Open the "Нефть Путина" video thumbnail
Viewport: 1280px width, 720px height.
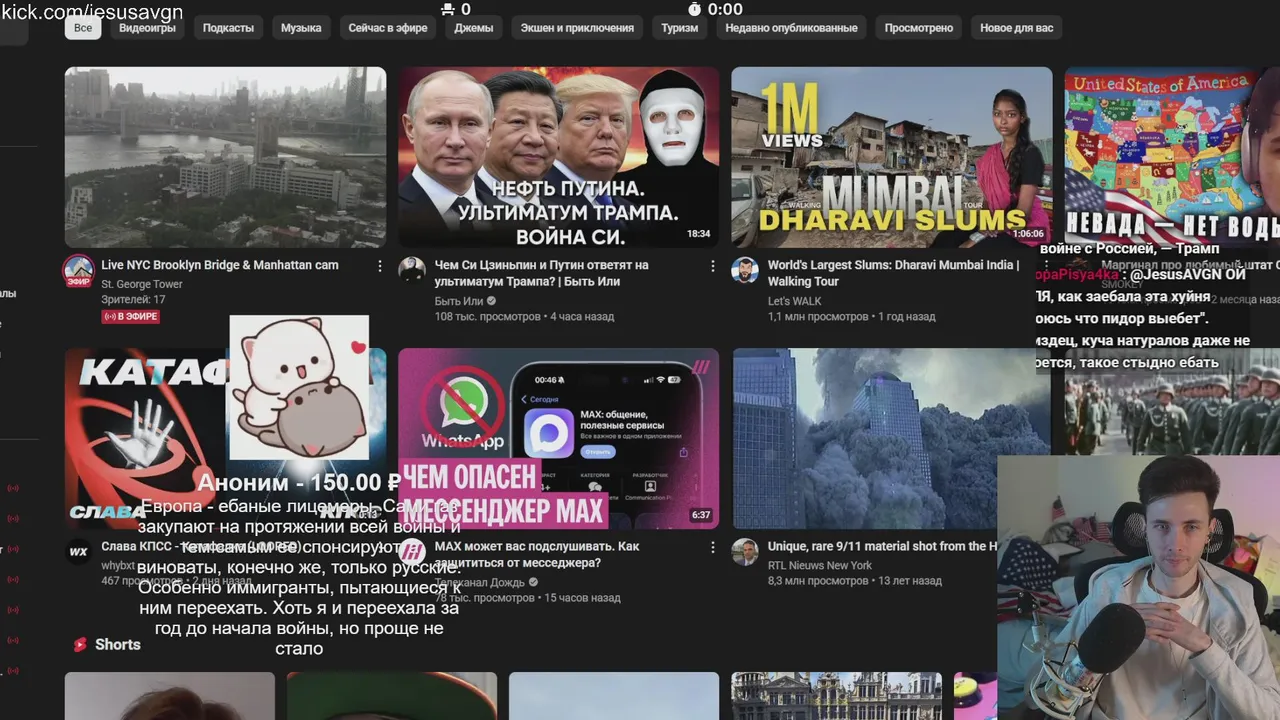tap(558, 157)
